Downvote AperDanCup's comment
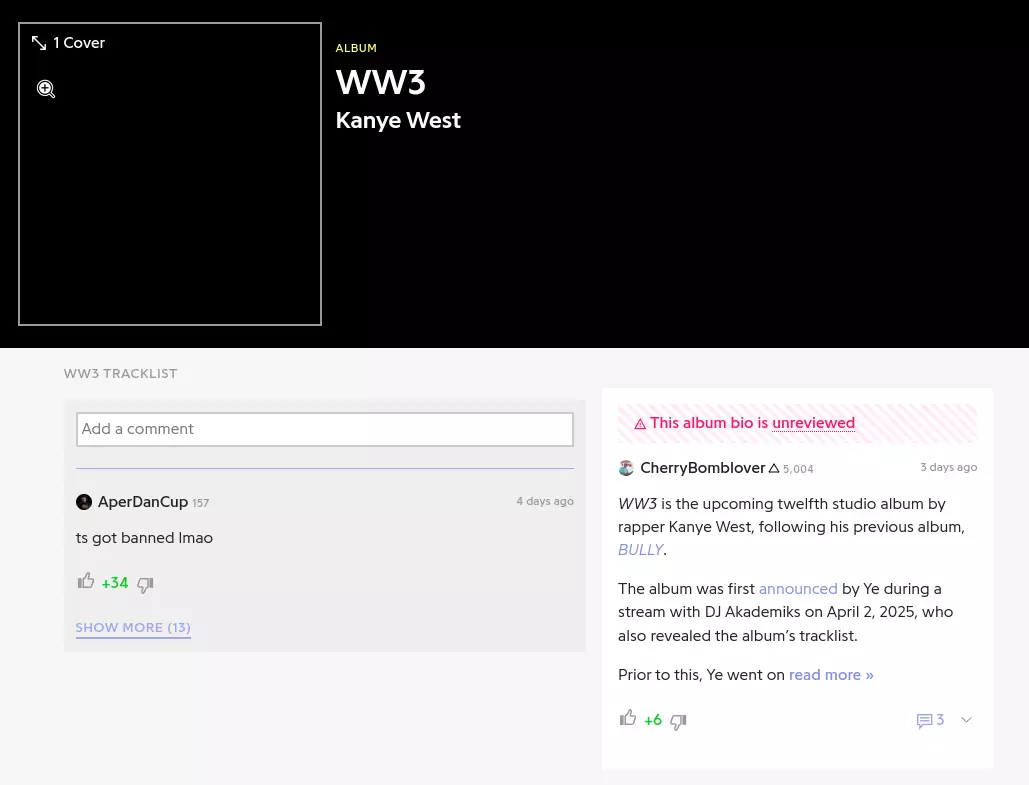The height and width of the screenshot is (785, 1029). point(145,584)
